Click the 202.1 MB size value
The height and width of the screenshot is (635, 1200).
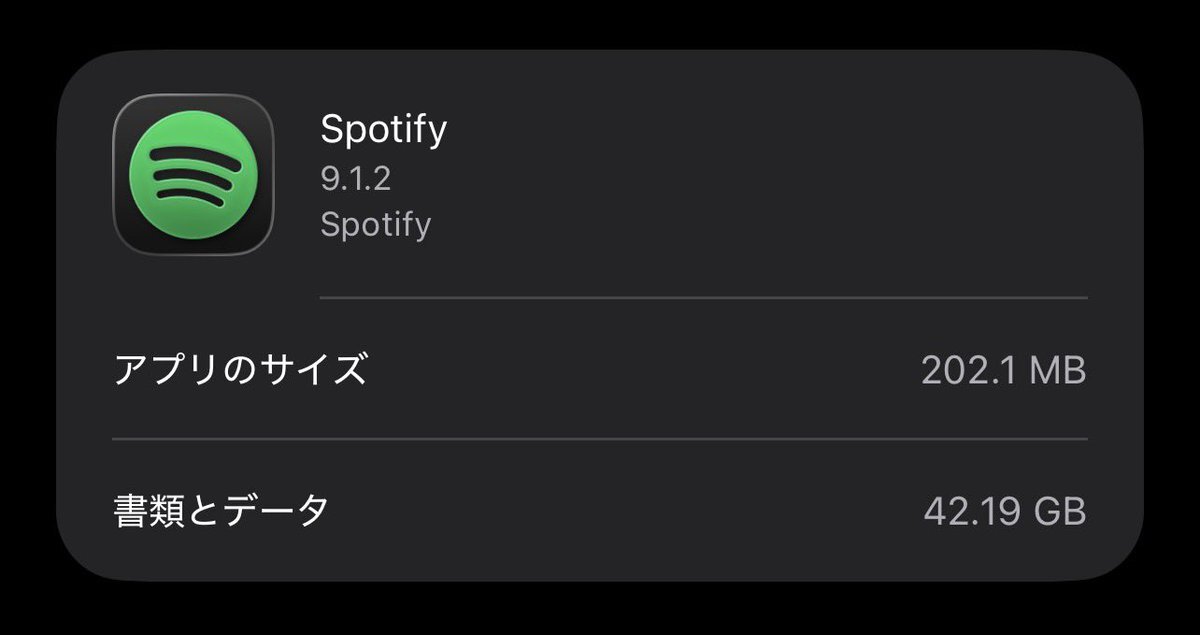pyautogui.click(x=1003, y=370)
